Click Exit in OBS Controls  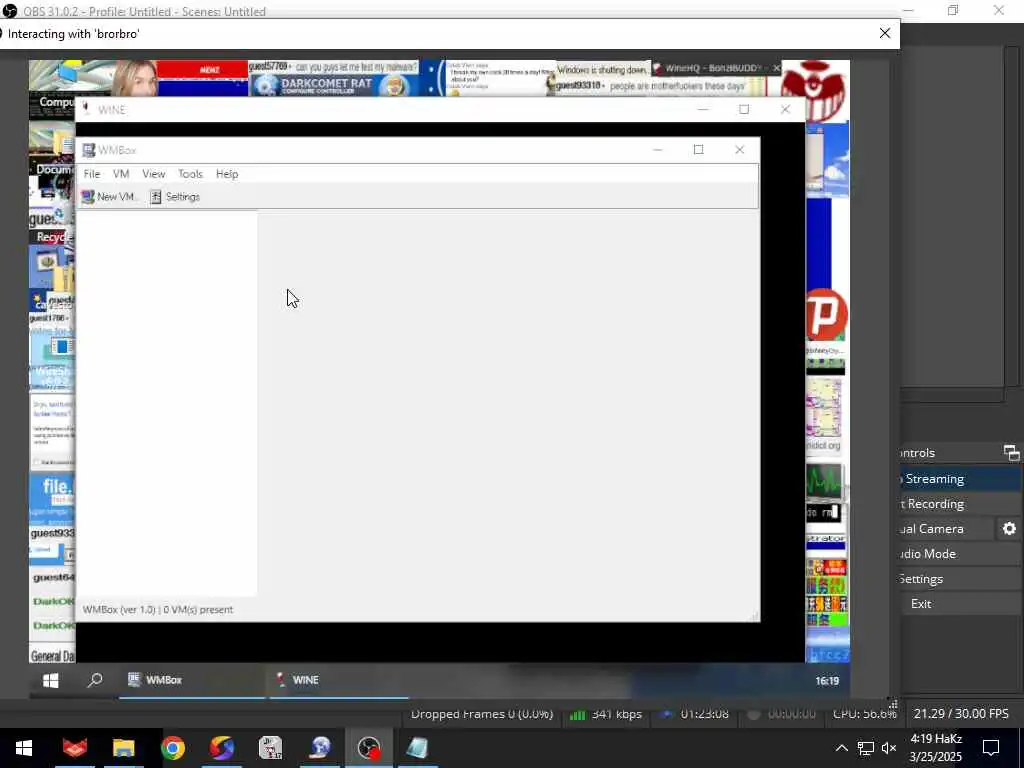click(959, 603)
